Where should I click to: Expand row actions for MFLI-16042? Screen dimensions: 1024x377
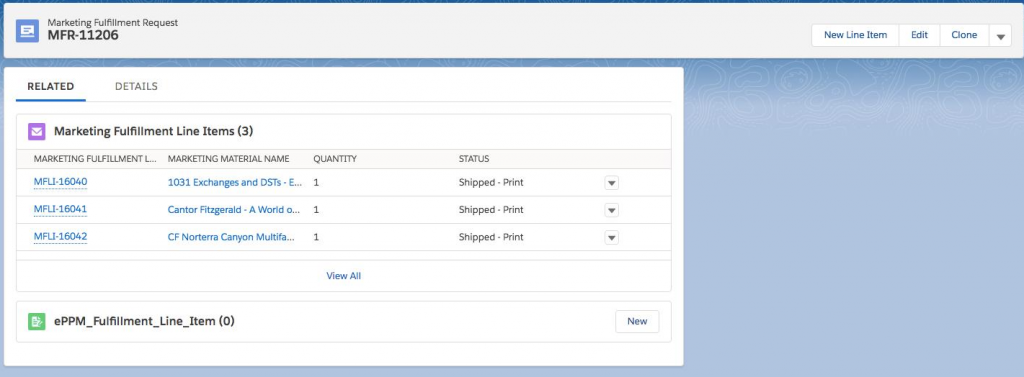611,238
